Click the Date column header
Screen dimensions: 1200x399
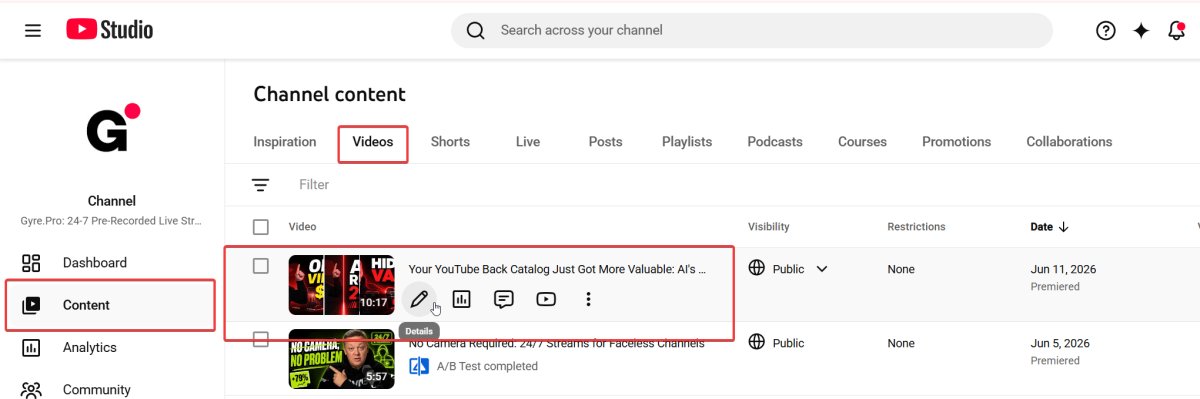click(1041, 227)
